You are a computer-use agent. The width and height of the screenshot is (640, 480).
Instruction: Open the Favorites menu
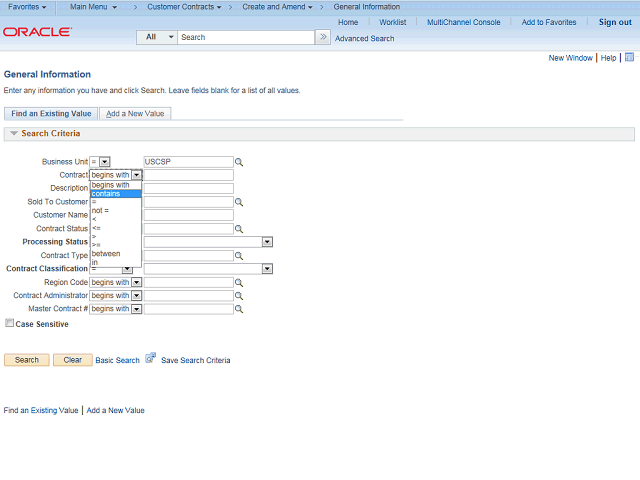click(27, 7)
